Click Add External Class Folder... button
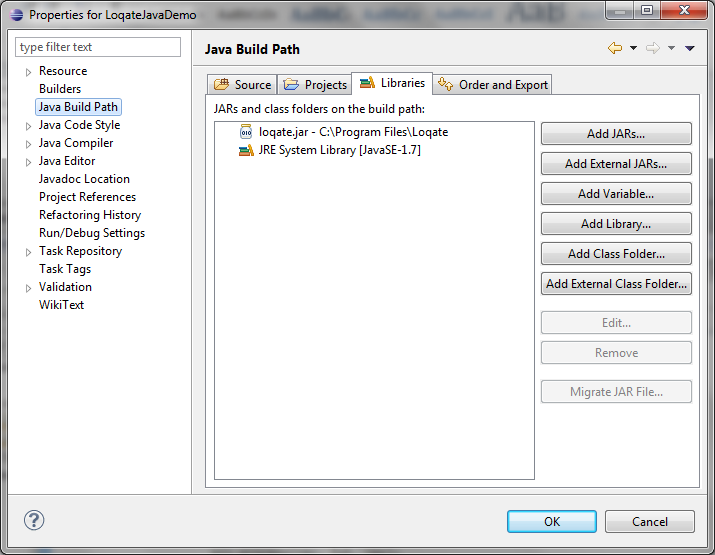 pyautogui.click(x=616, y=284)
